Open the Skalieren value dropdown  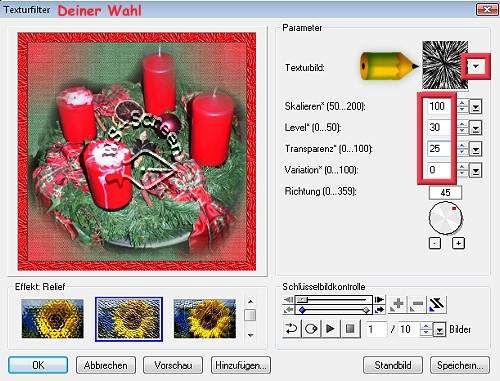tap(476, 107)
